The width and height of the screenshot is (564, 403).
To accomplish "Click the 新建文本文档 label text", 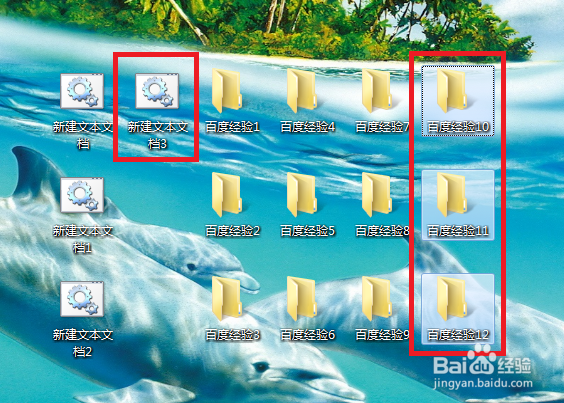I will click(83, 135).
